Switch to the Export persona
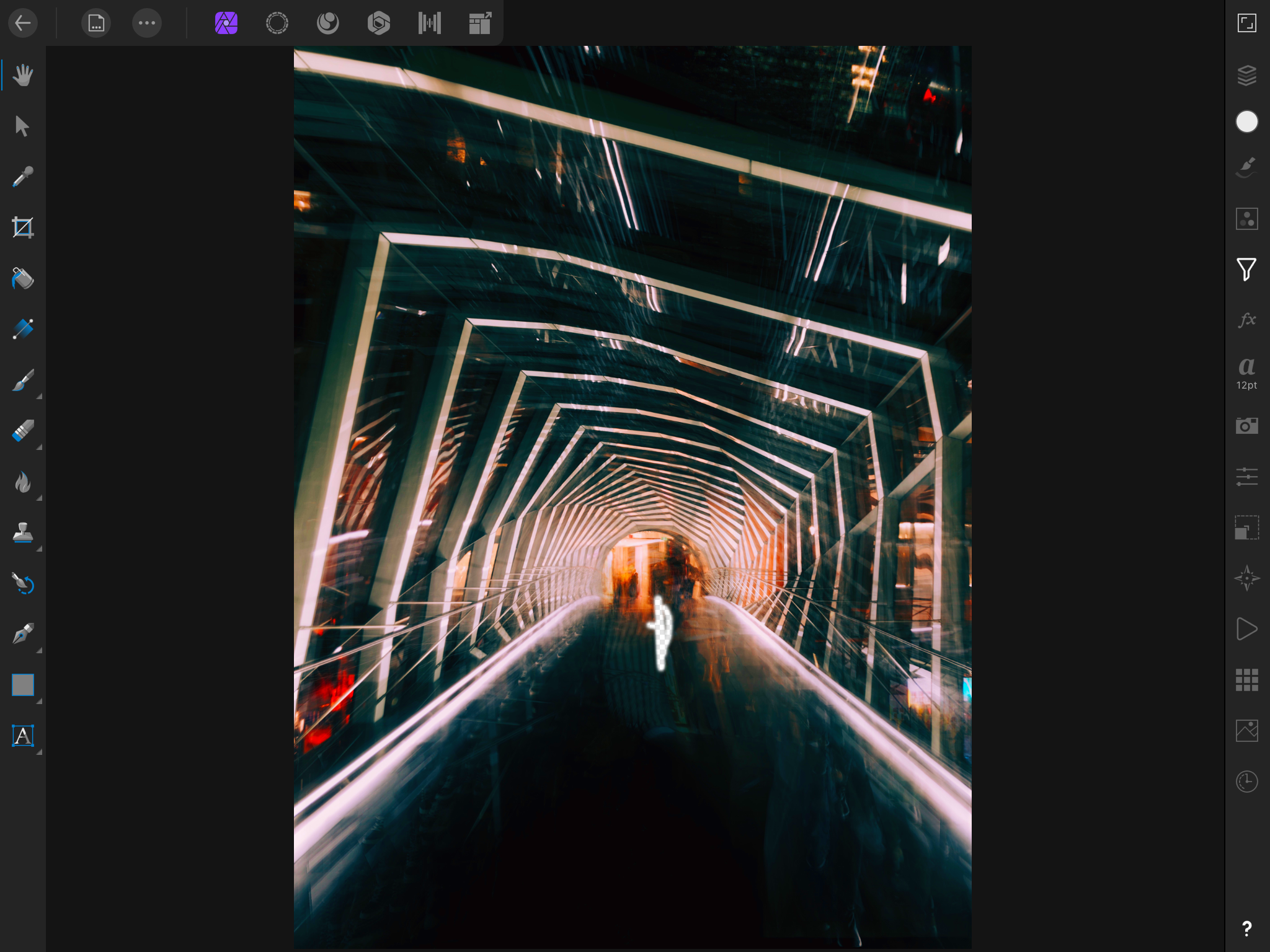This screenshot has height=952, width=1270. (x=480, y=24)
